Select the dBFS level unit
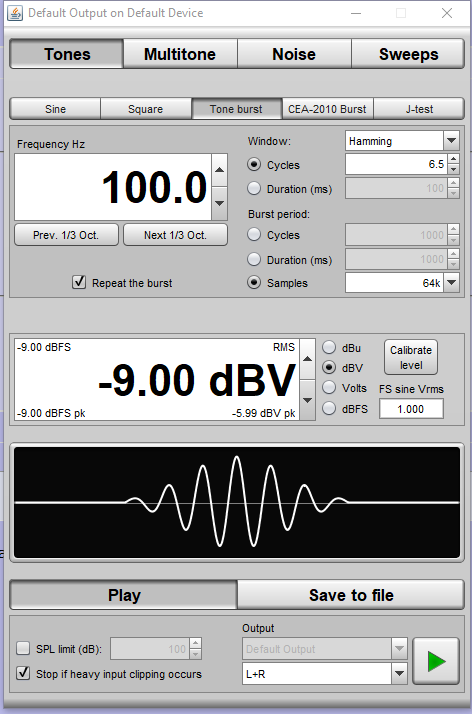The image size is (472, 714). [x=329, y=408]
